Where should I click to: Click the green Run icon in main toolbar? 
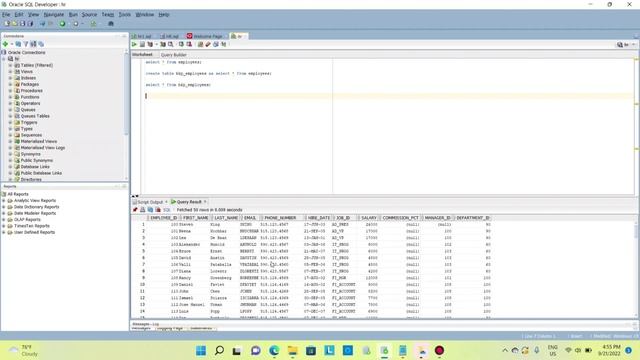click(x=62, y=24)
